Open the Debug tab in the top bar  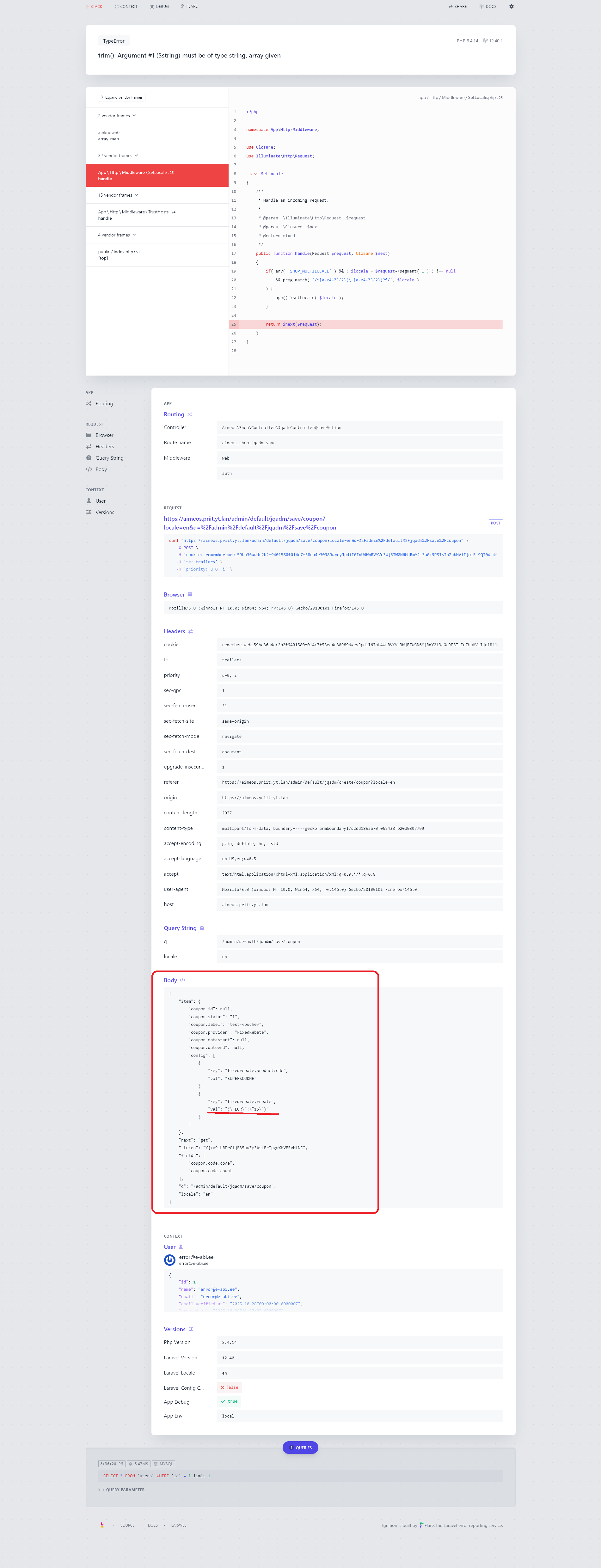click(160, 7)
